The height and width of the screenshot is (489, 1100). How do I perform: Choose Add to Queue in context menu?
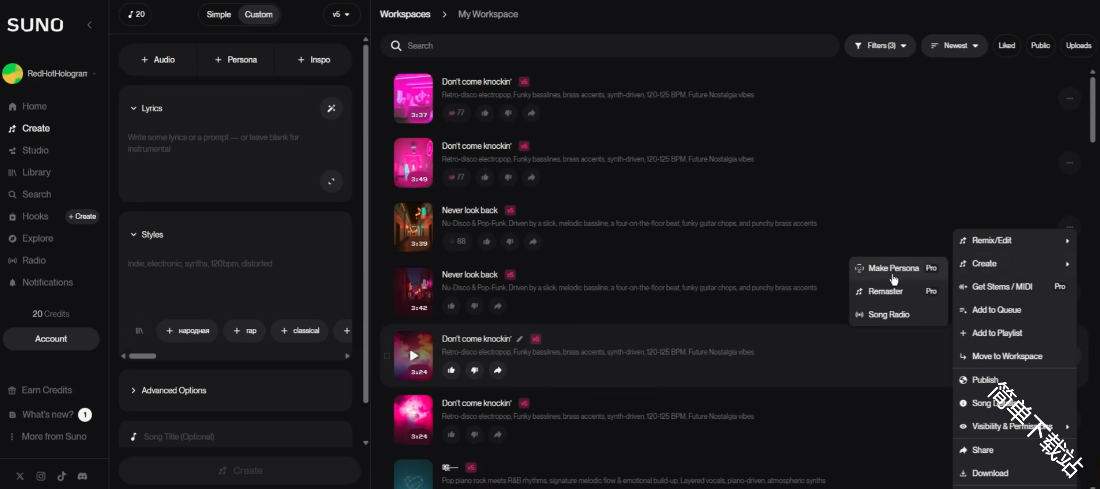coord(996,310)
